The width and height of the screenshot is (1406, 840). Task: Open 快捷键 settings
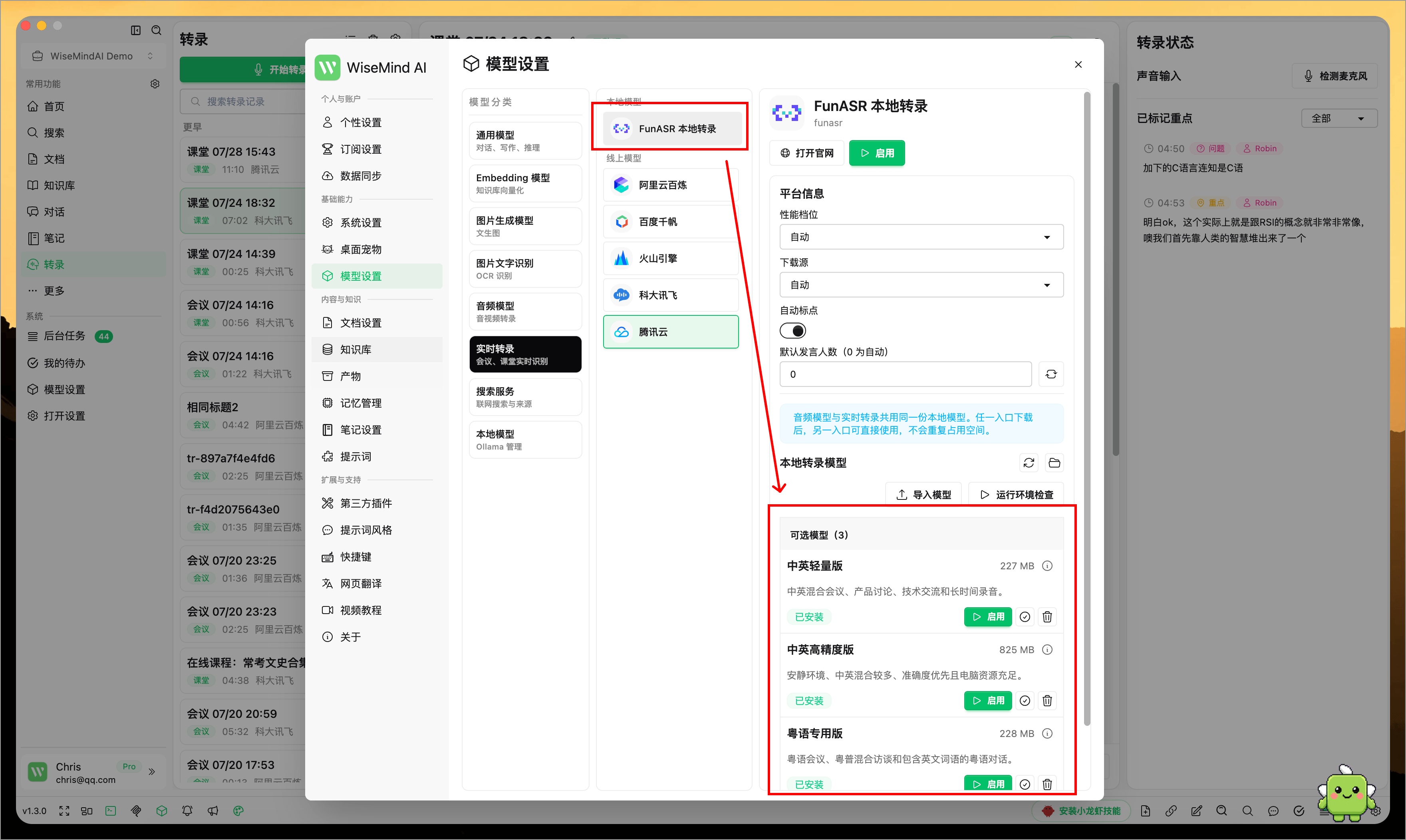click(x=377, y=557)
